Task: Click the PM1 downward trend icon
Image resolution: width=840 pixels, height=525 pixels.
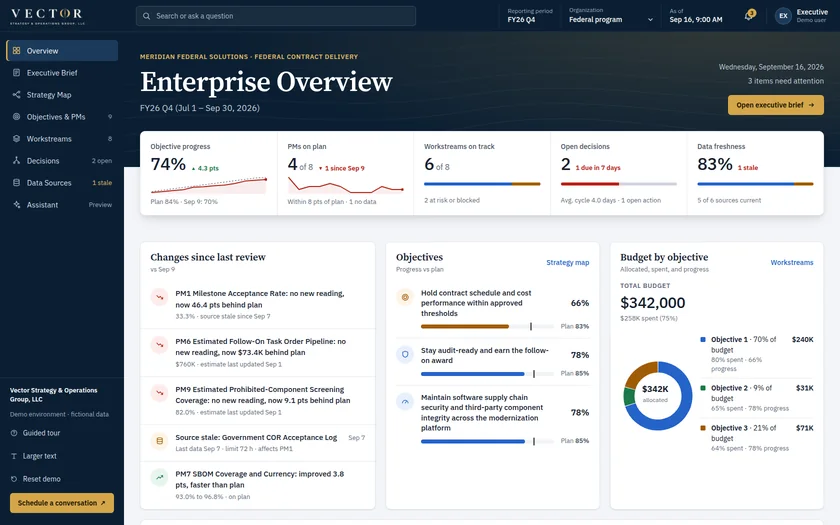Action: tap(159, 297)
